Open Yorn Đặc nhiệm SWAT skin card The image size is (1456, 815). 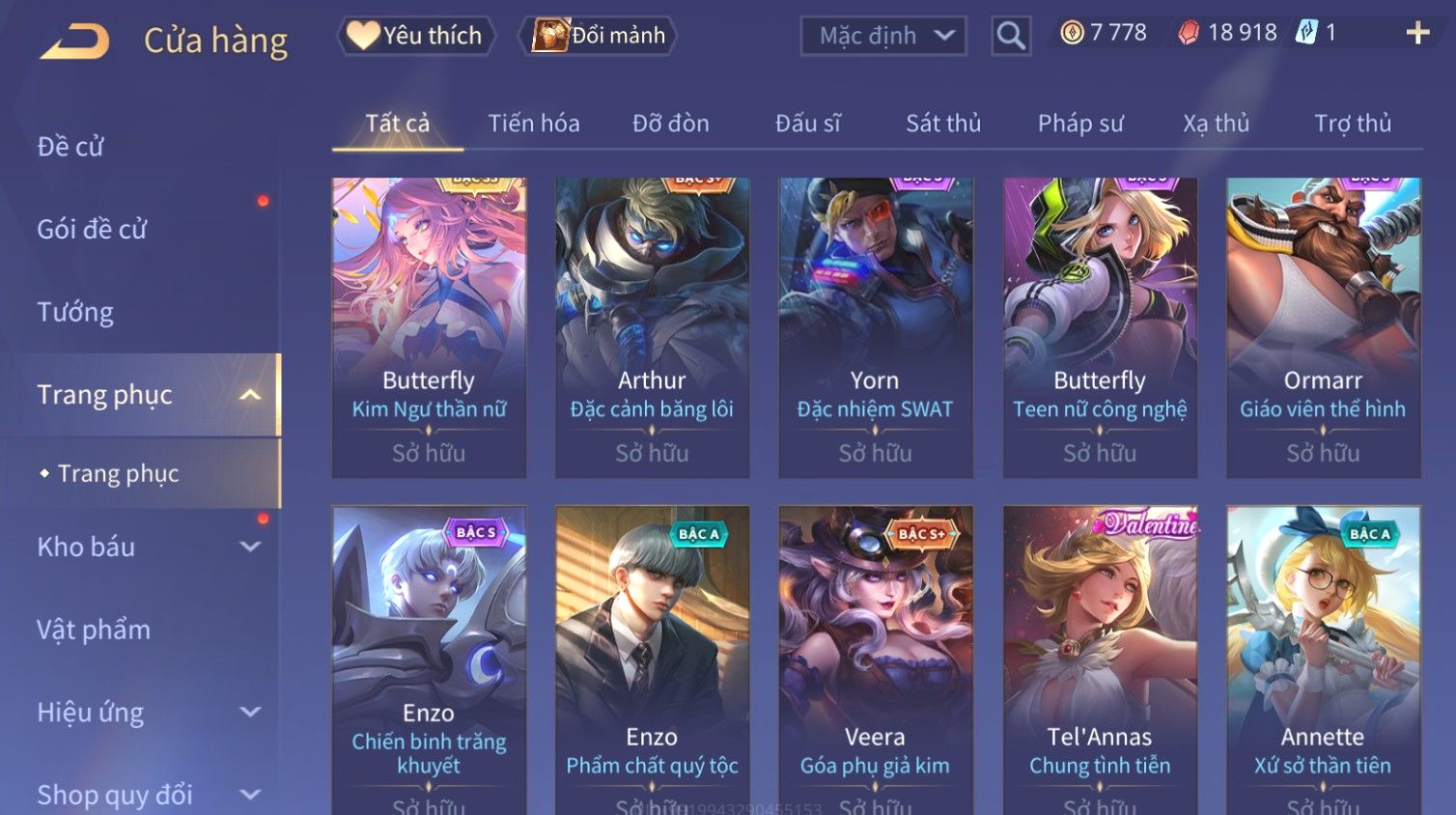876,327
